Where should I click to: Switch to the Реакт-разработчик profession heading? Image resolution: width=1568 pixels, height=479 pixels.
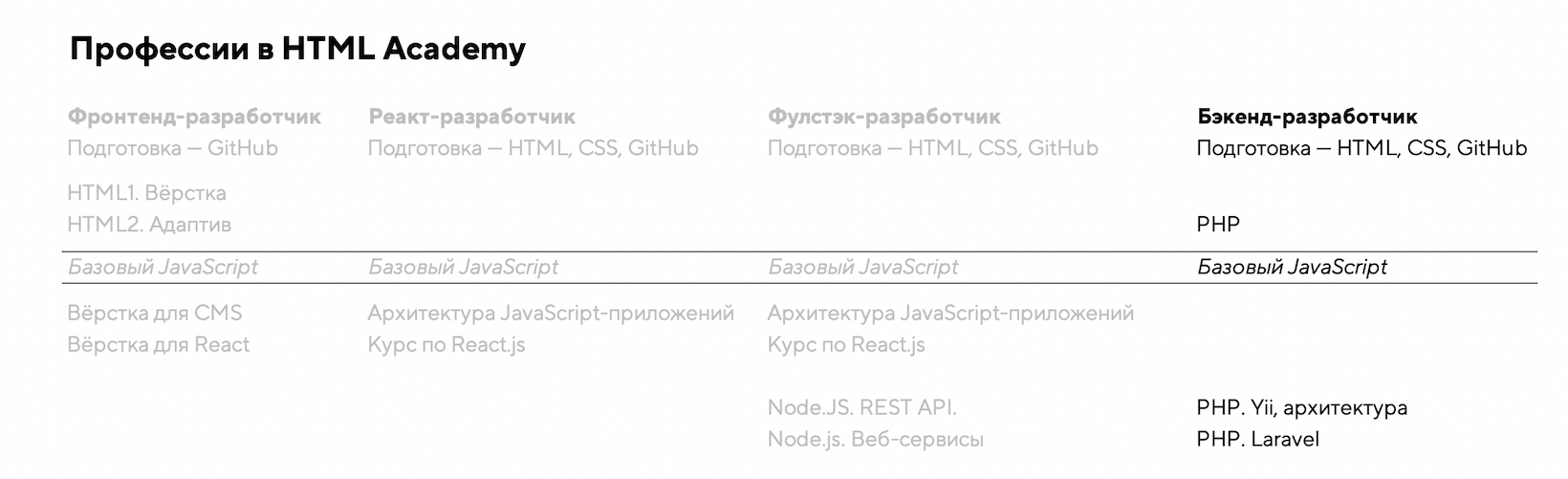click(x=471, y=117)
